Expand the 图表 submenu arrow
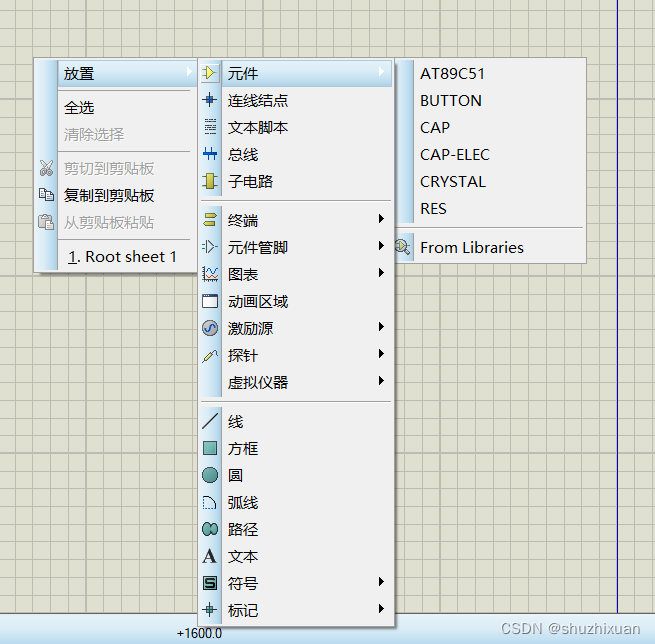The image size is (655, 644). pyautogui.click(x=381, y=273)
